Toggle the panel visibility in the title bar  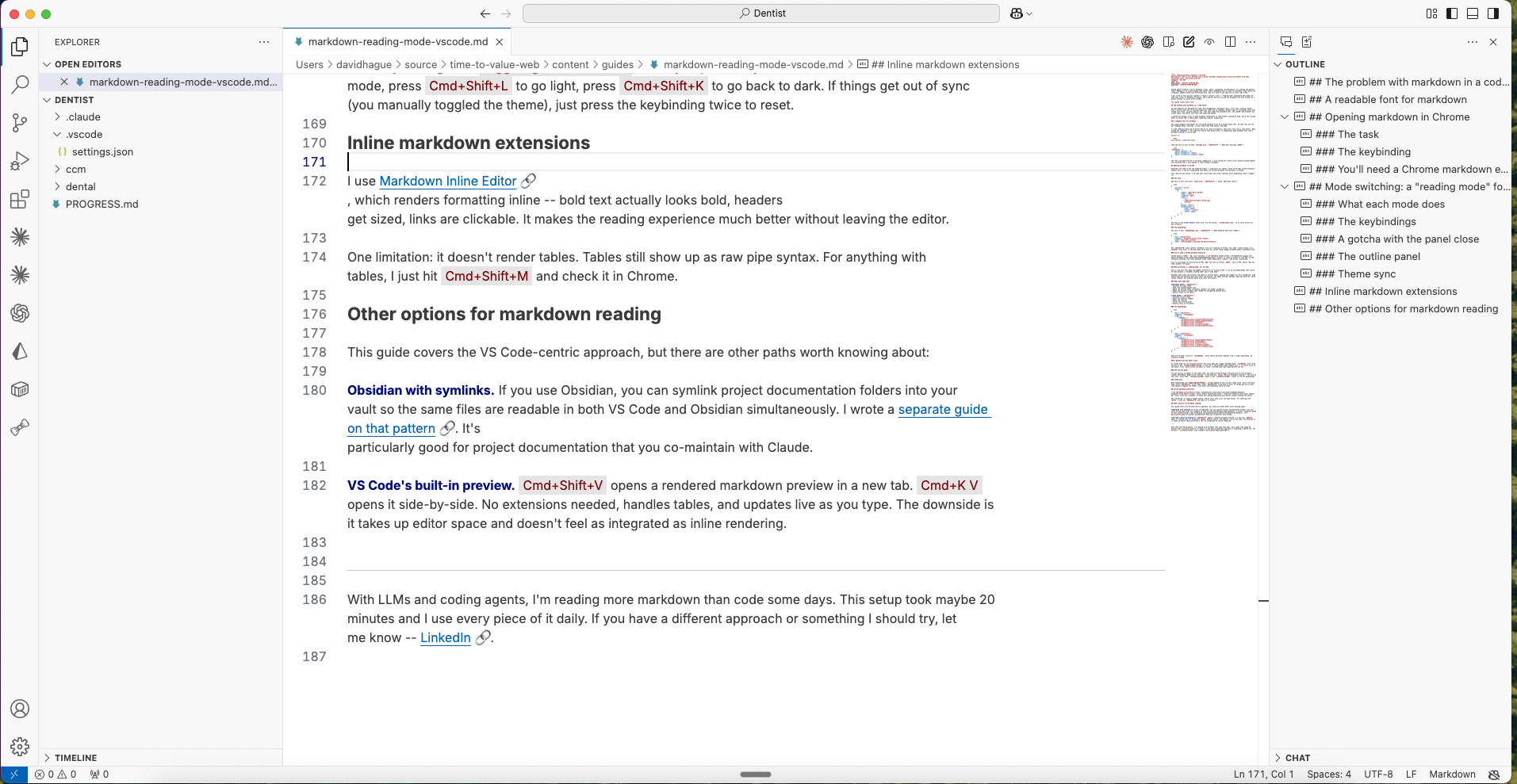click(1472, 13)
